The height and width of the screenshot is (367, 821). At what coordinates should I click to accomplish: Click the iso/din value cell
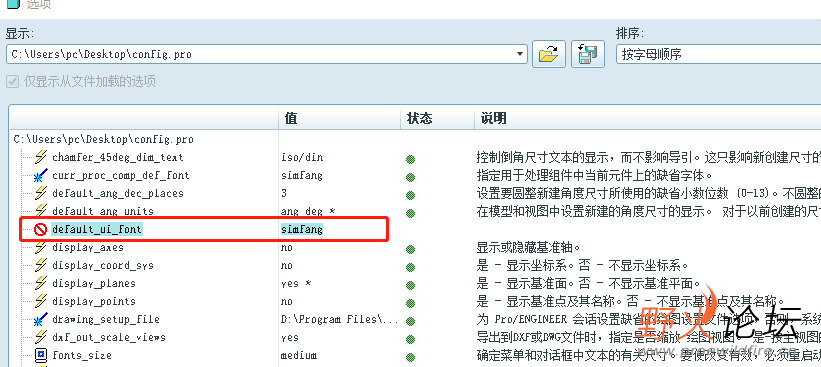click(x=302, y=157)
